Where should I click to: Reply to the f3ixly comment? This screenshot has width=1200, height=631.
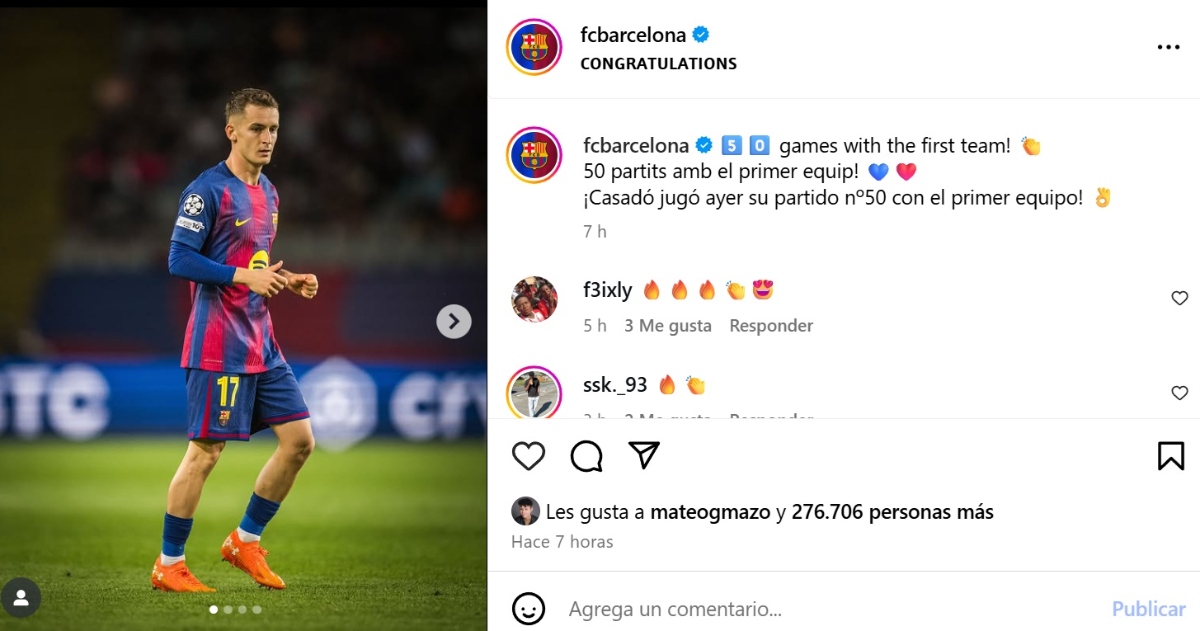(771, 325)
